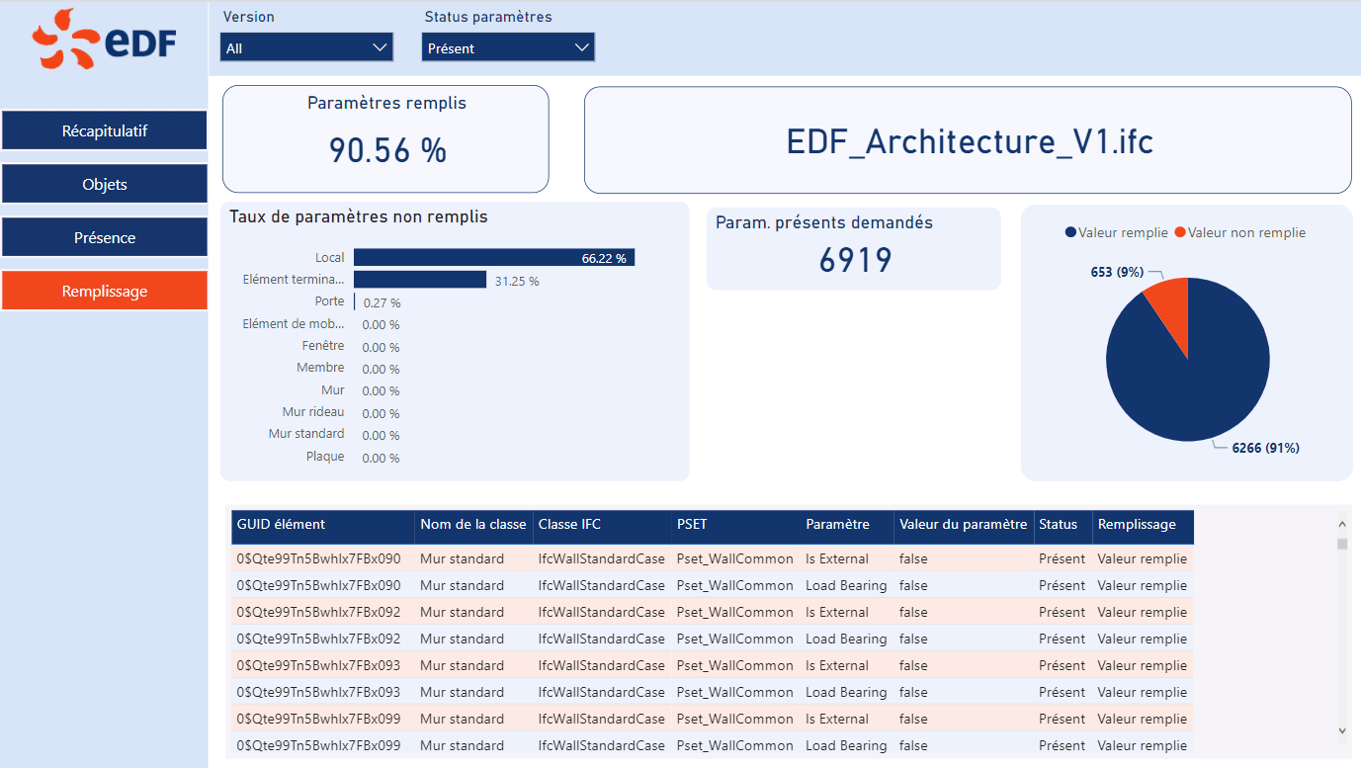The image size is (1361, 768).
Task: Click the Plaque category label
Action: coord(325,456)
